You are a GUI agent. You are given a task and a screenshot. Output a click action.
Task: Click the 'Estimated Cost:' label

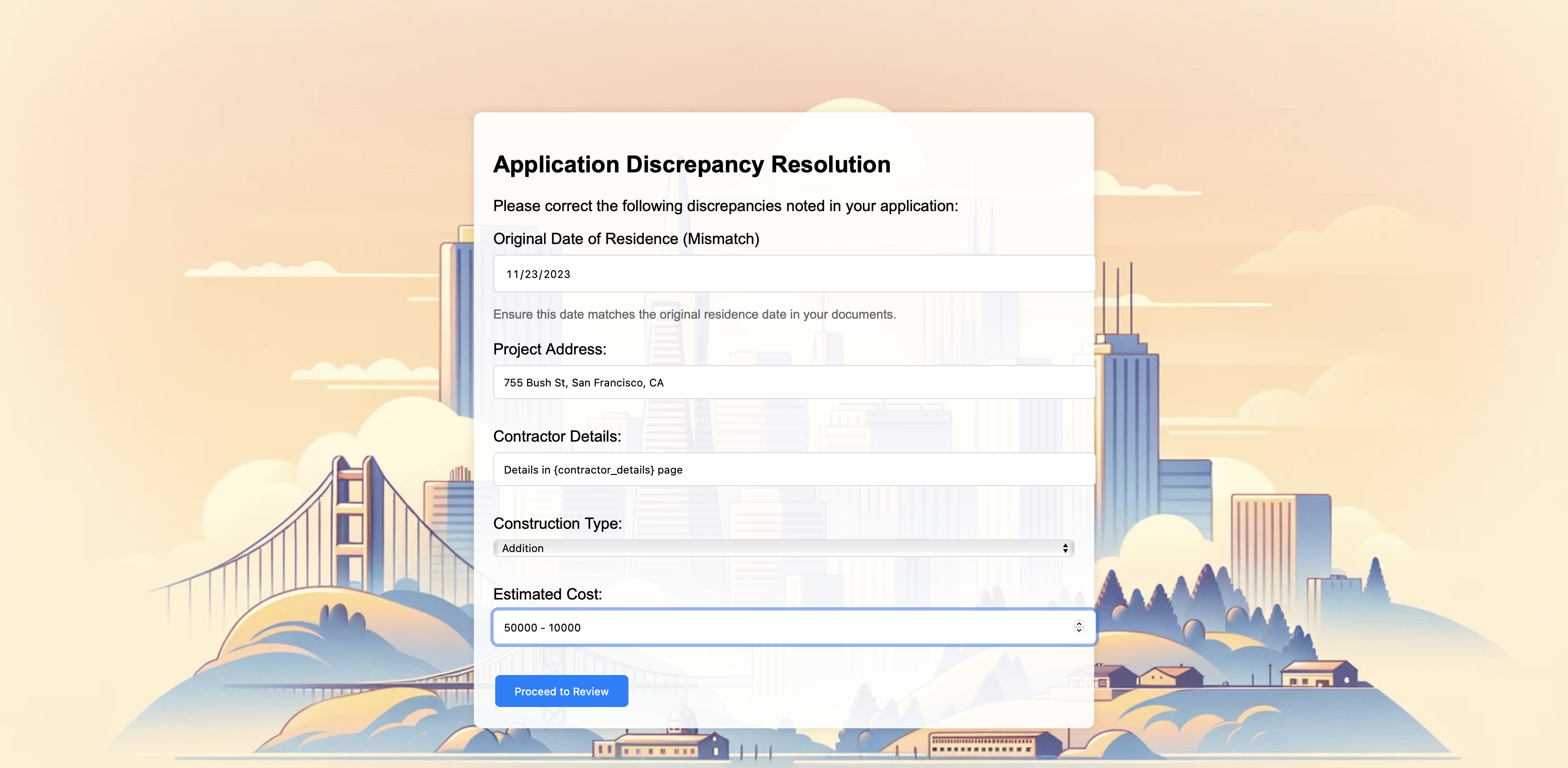tap(547, 594)
